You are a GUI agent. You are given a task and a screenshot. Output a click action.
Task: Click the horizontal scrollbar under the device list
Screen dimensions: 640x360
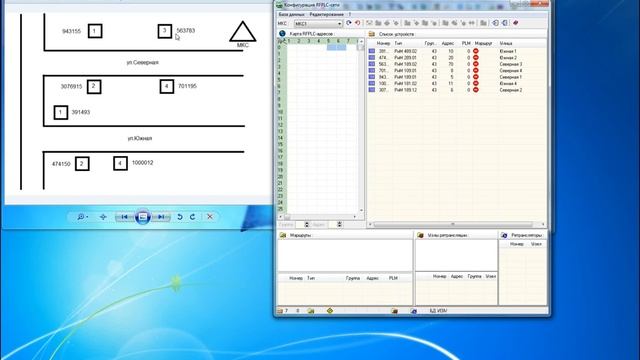click(453, 224)
